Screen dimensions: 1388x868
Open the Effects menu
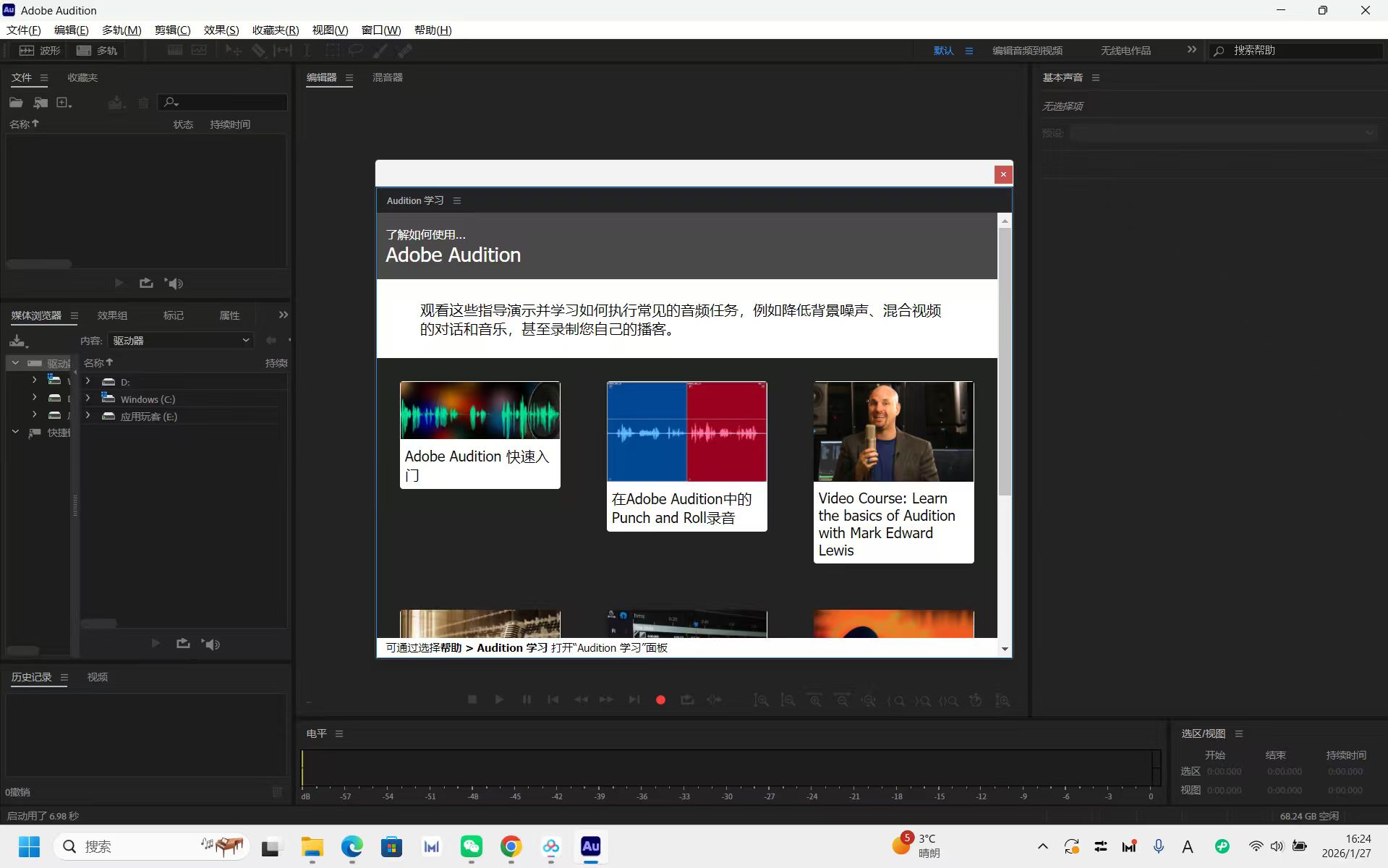(221, 30)
